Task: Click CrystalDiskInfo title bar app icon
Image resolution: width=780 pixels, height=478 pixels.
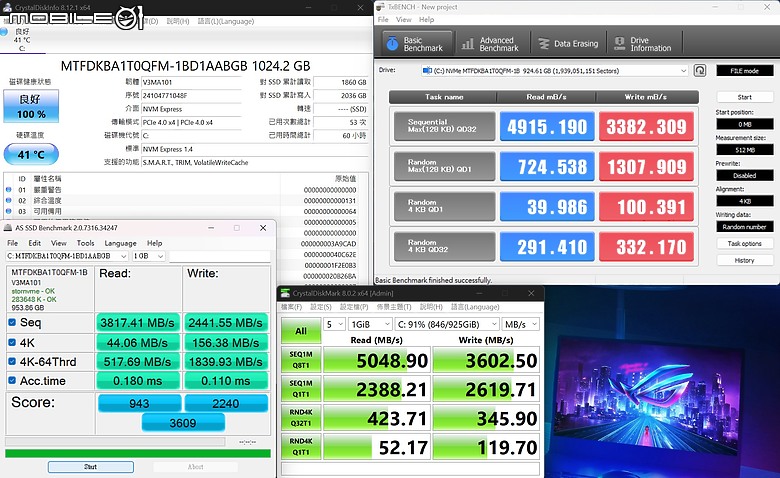Action: pyautogui.click(x=7, y=7)
